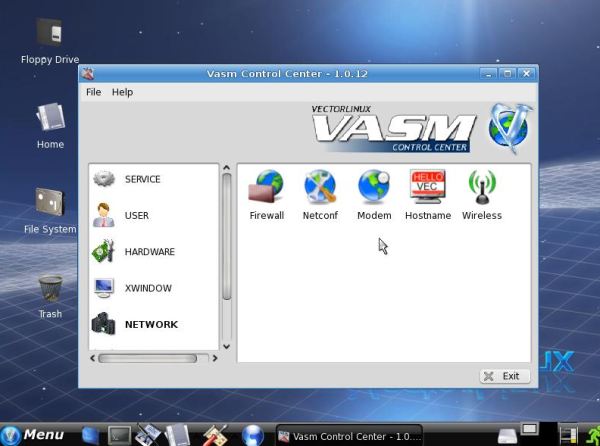Open the File System desktop icon
This screenshot has height=446, width=600.
coord(49,202)
